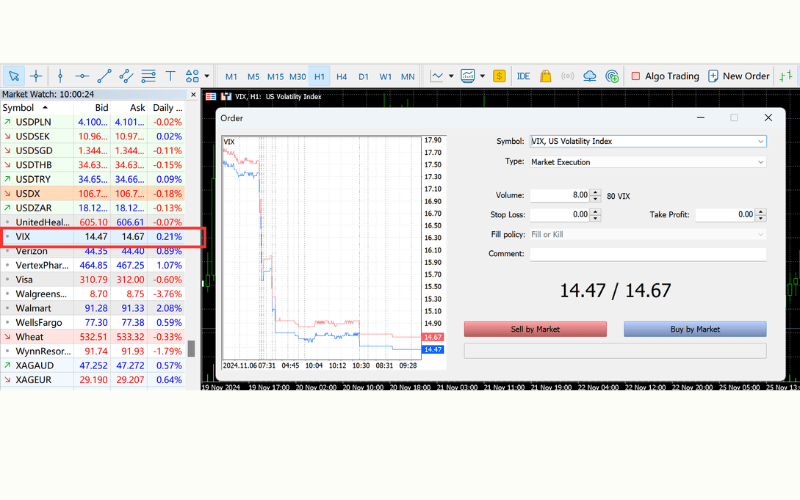
Task: Choose the trendline drawing tool
Action: (104, 76)
